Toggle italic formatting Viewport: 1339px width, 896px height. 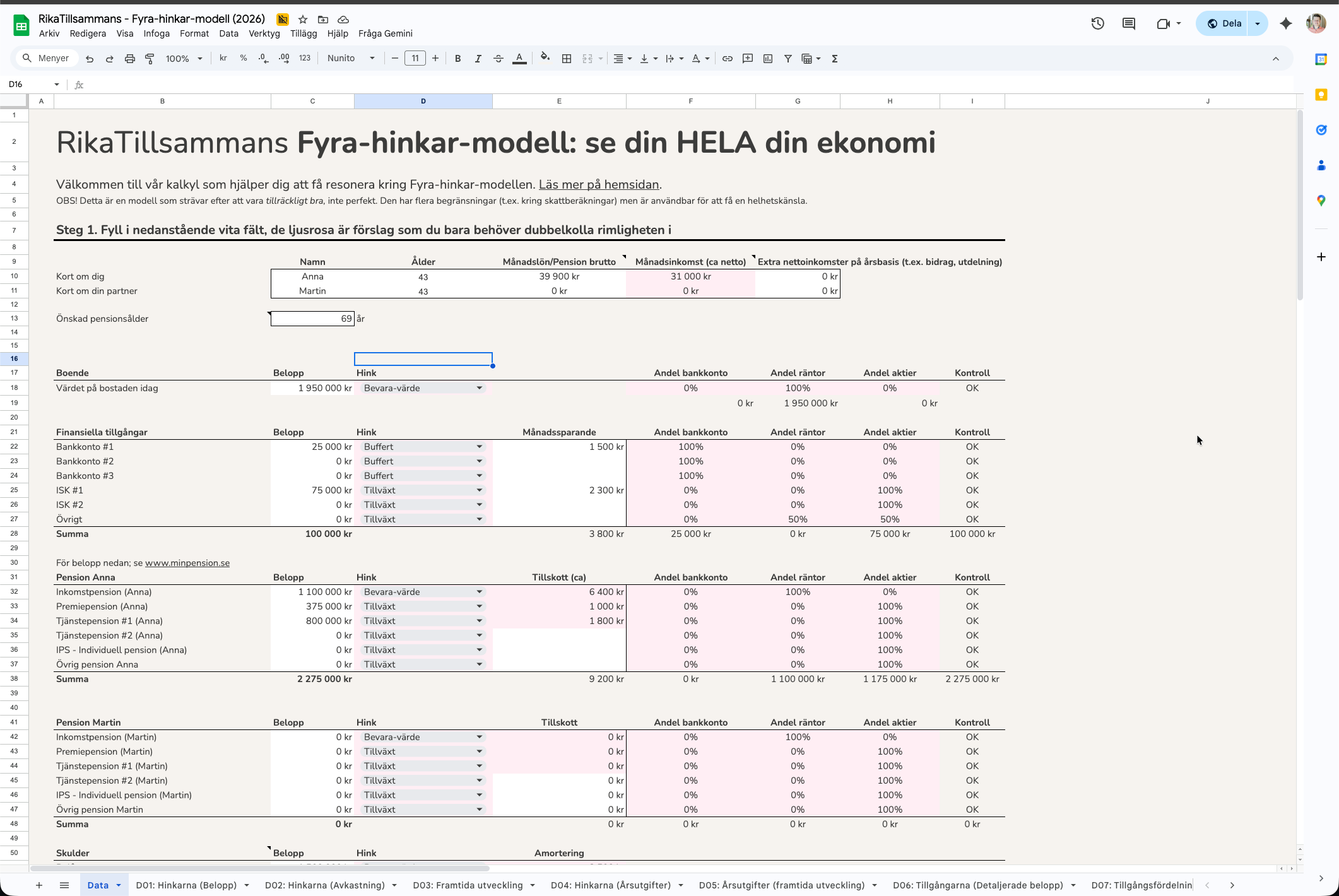(478, 59)
